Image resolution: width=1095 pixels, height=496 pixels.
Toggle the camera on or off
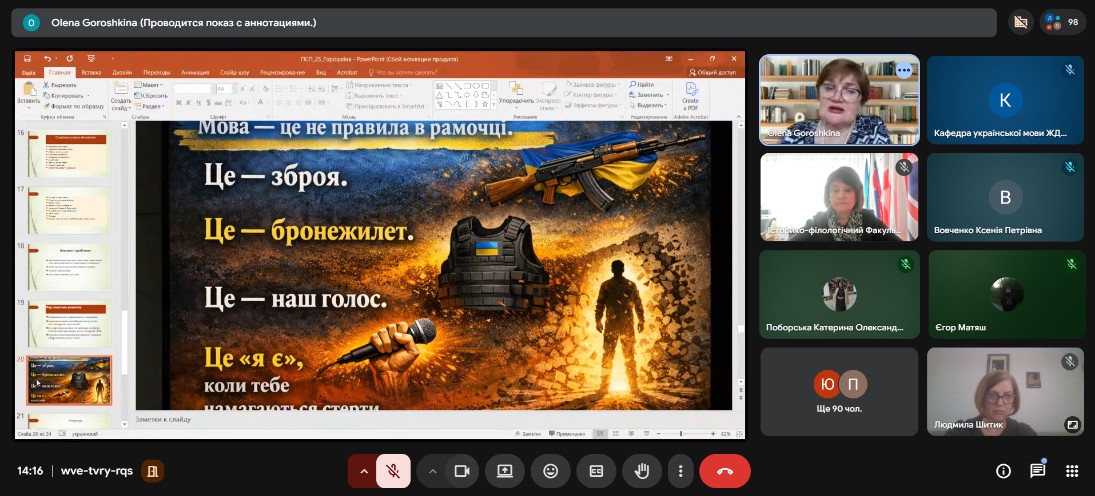tap(462, 471)
